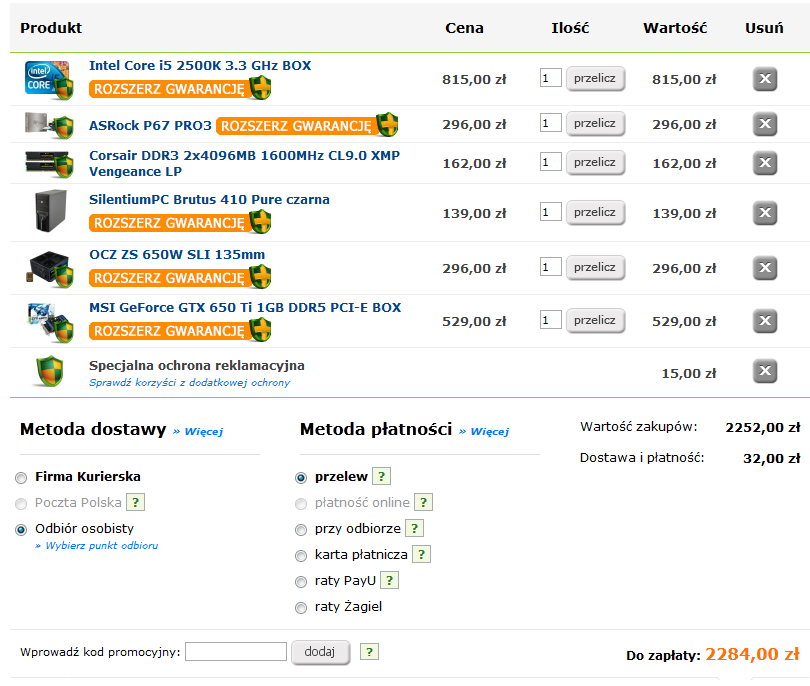
Task: Recalculate quantity for MSI GeForce GTX 650
Action: point(595,320)
